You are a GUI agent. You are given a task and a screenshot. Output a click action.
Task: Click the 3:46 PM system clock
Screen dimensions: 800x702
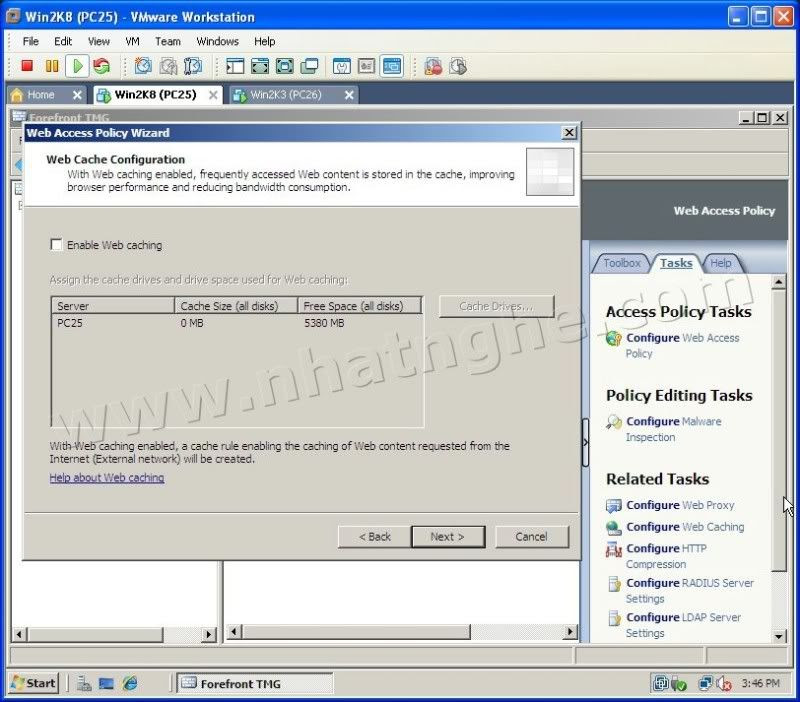(760, 683)
